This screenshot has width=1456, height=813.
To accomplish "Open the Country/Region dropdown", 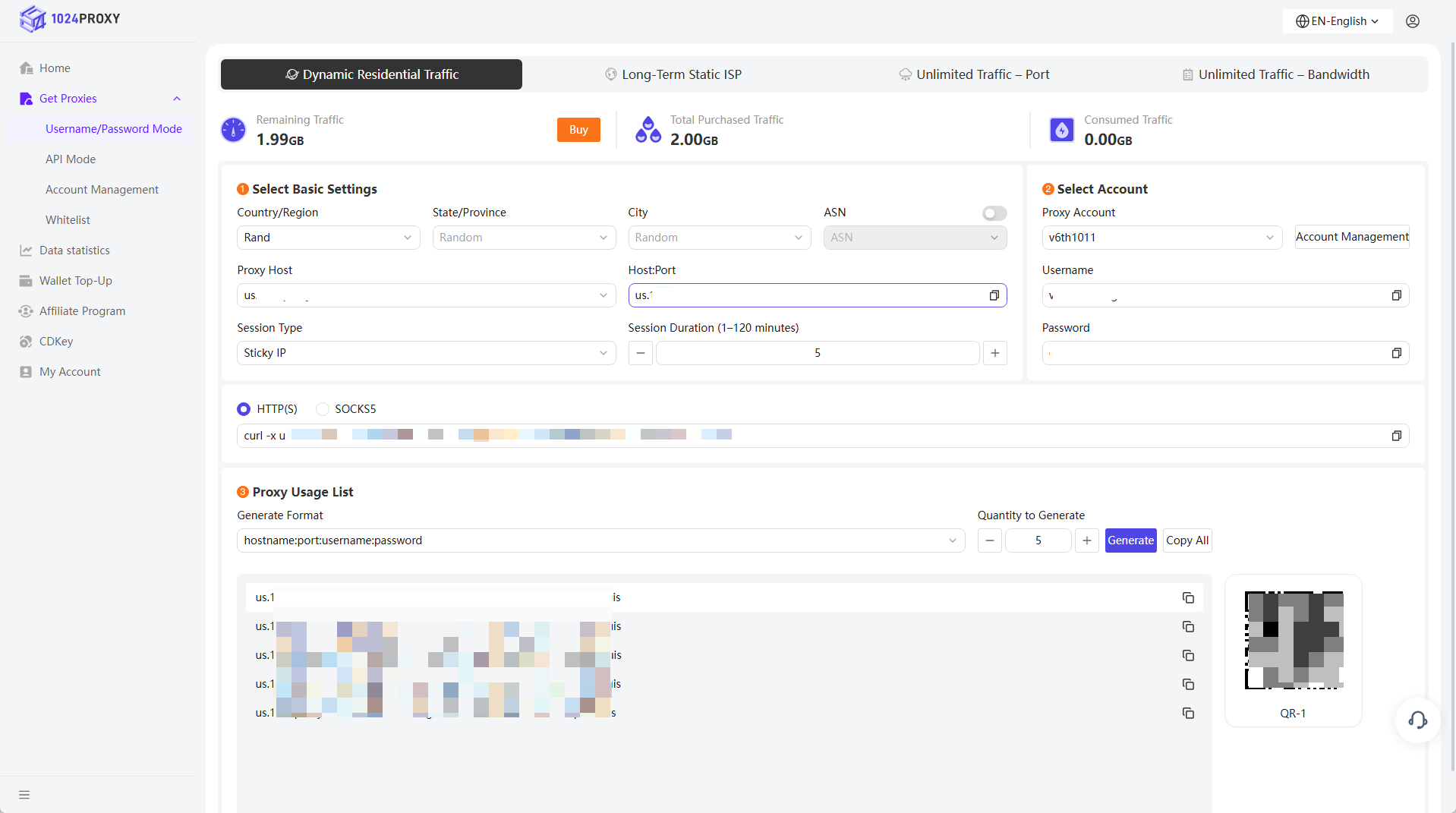I will (328, 238).
